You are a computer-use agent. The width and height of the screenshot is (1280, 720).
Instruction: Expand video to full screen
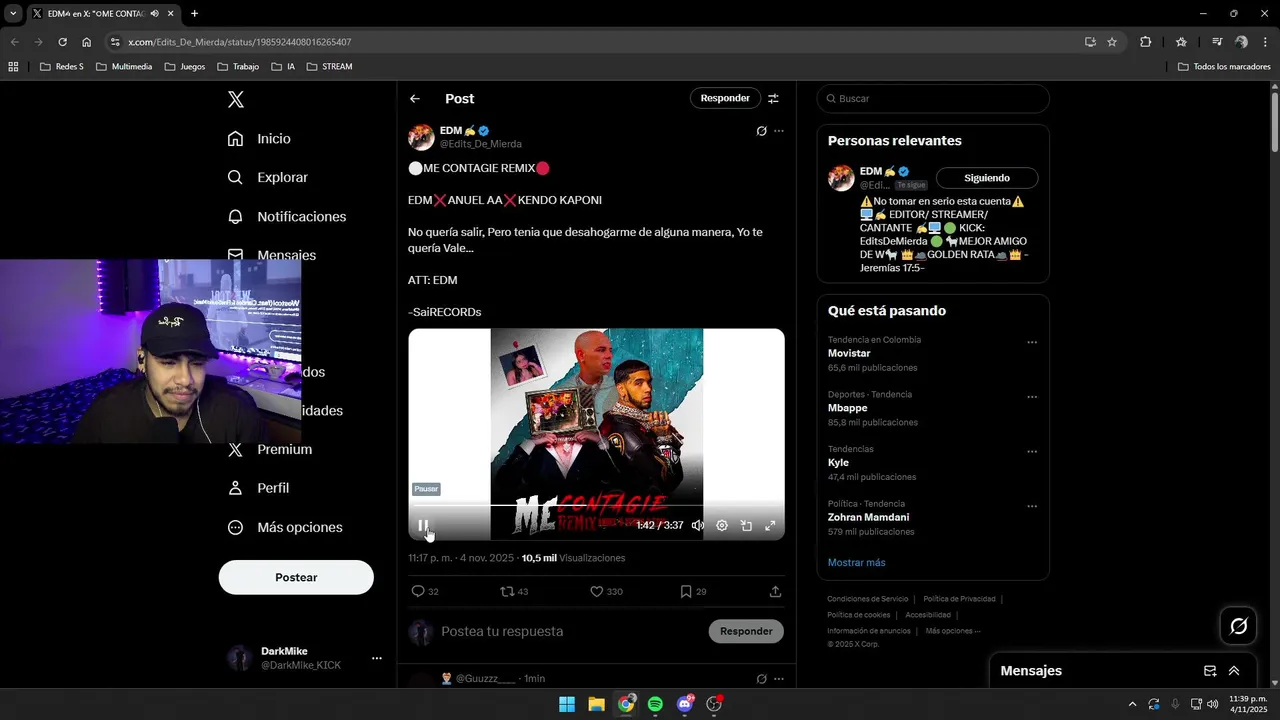pos(770,526)
